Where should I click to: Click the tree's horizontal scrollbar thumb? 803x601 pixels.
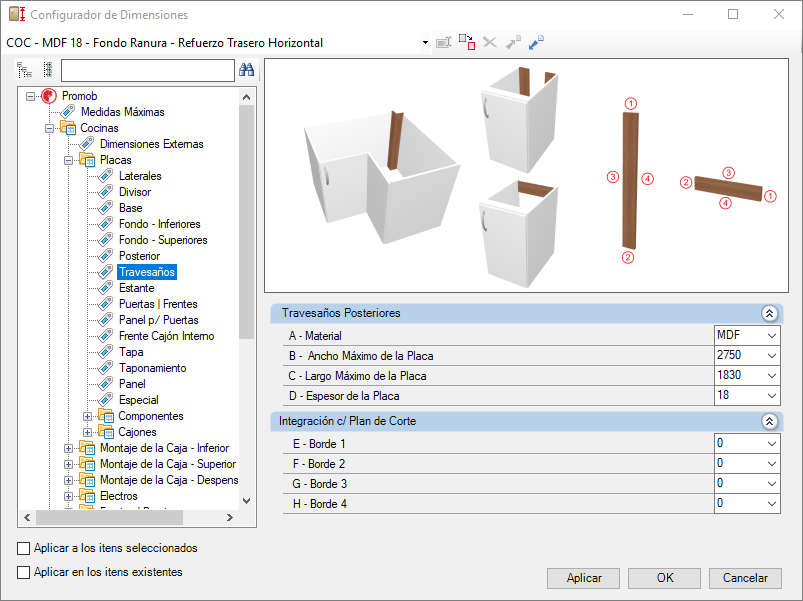coord(109,518)
